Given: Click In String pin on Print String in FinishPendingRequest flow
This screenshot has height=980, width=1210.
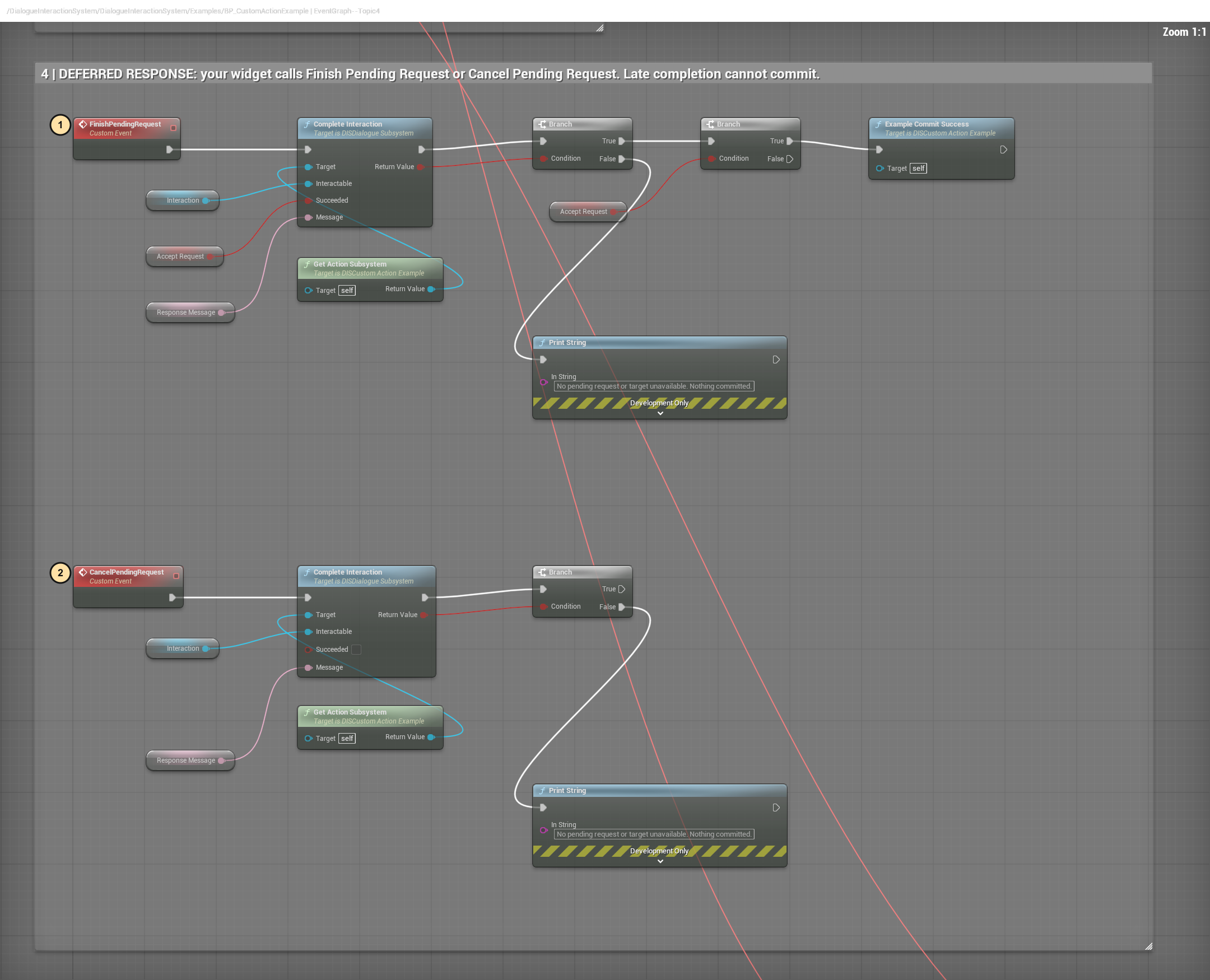Looking at the screenshot, I should point(543,382).
